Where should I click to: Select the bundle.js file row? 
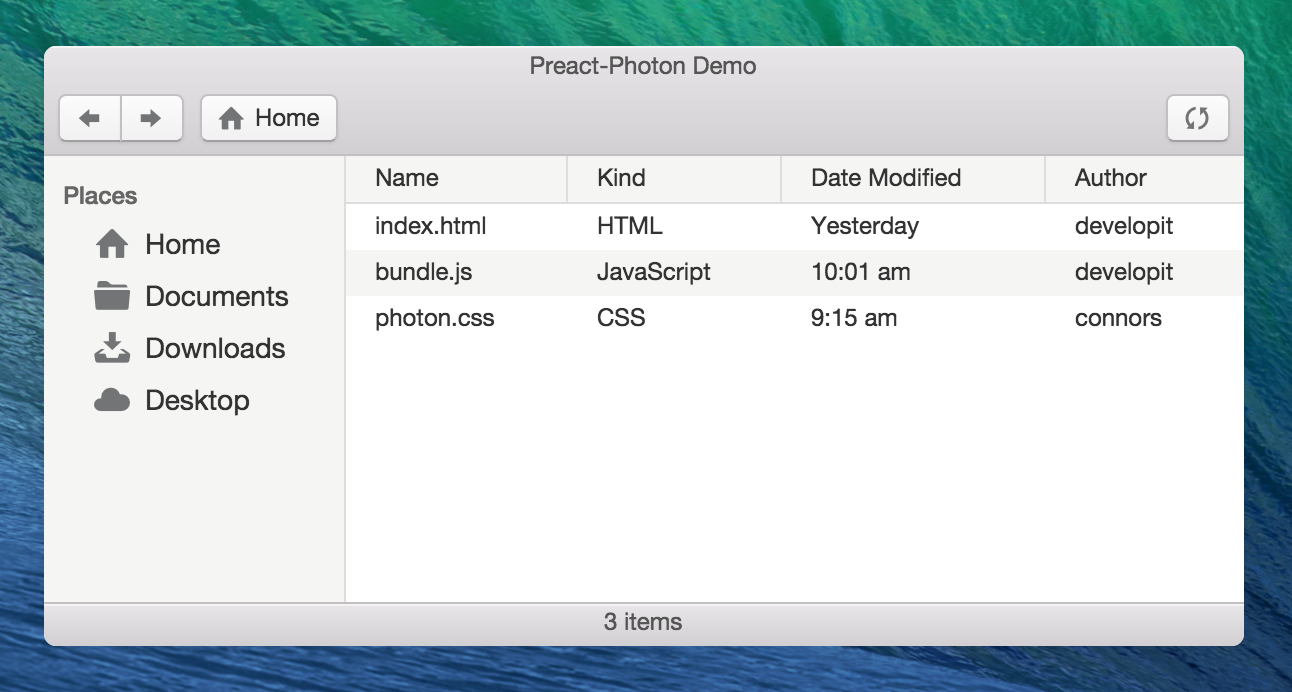tap(424, 273)
